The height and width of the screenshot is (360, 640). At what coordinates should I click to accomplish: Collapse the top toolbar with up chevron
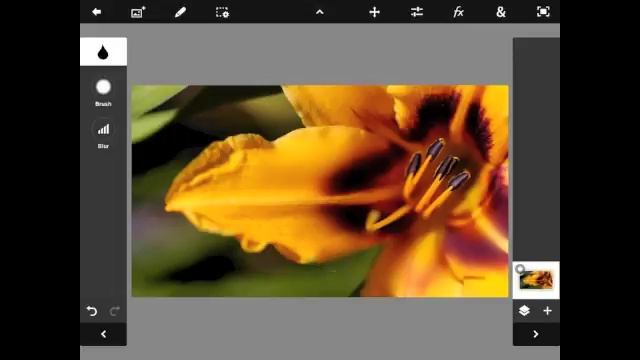pos(320,12)
